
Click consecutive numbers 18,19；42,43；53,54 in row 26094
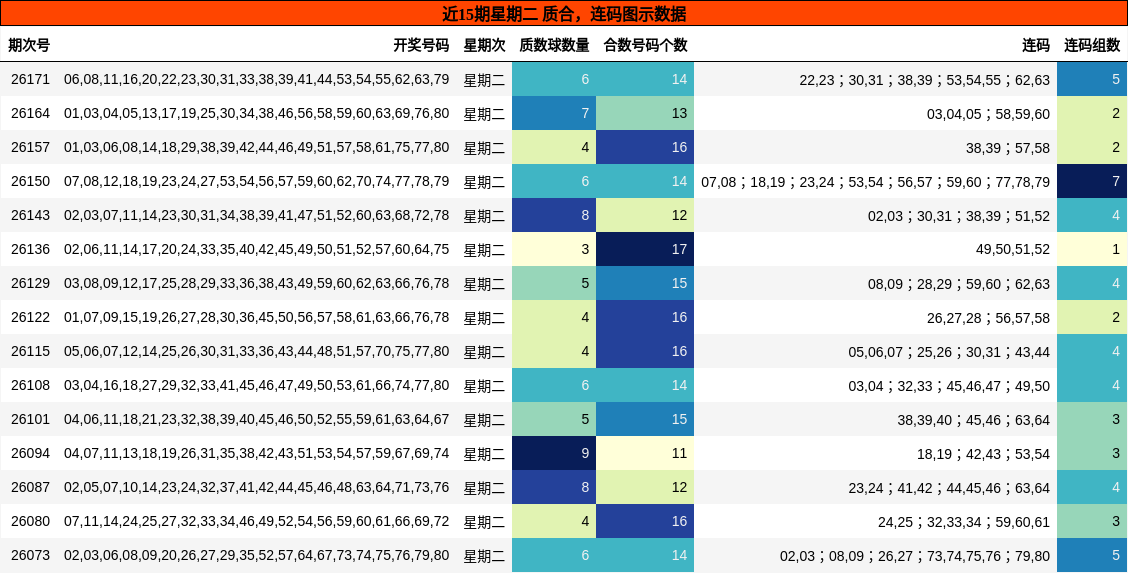click(983, 454)
